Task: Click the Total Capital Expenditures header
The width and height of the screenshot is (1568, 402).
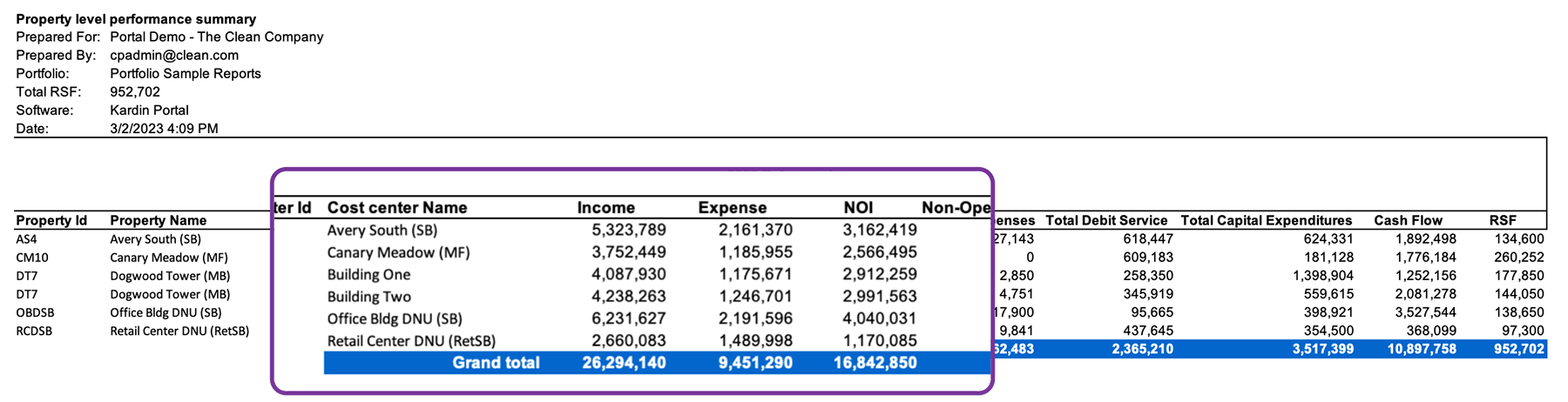Action: [x=1266, y=221]
